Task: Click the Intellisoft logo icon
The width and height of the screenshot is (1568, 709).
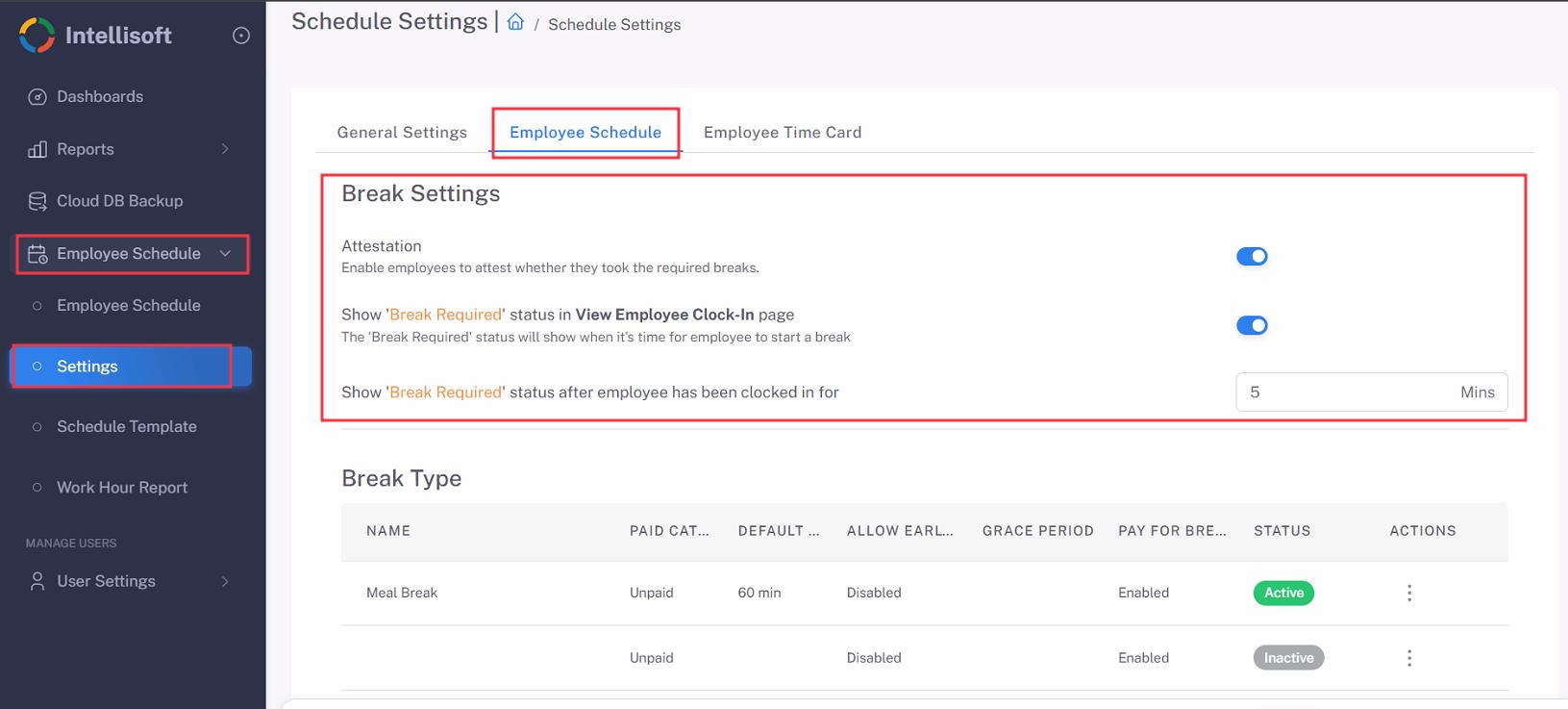Action: pyautogui.click(x=37, y=36)
